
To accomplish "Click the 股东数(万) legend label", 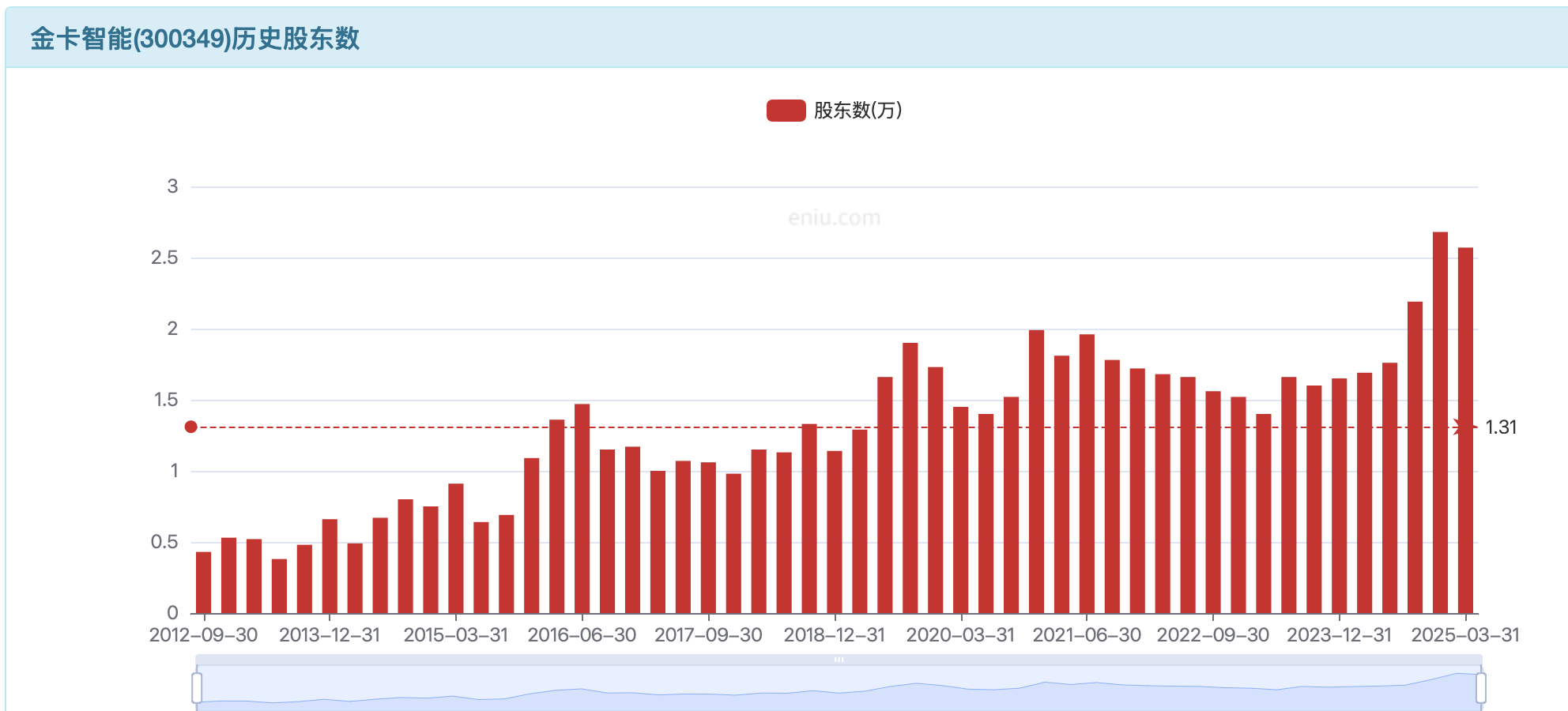I will pos(858,111).
